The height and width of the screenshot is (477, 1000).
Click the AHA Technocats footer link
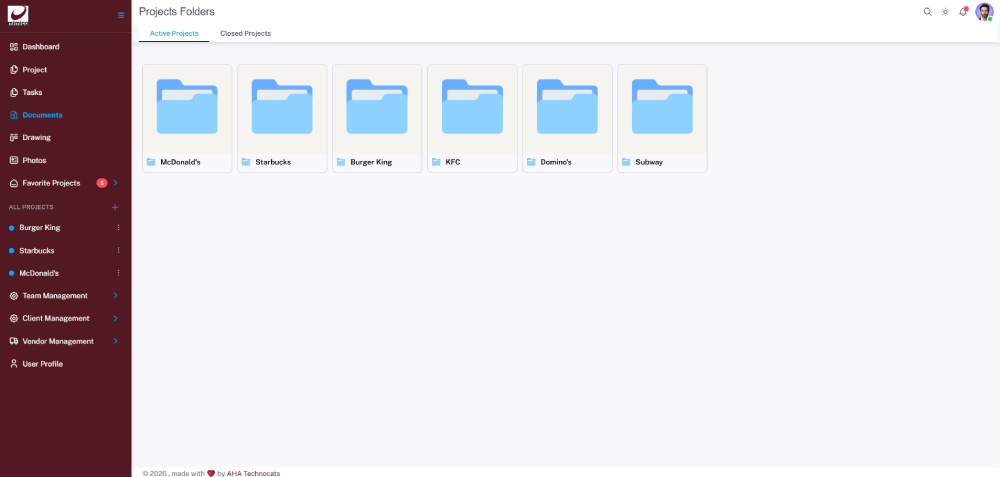click(x=253, y=473)
